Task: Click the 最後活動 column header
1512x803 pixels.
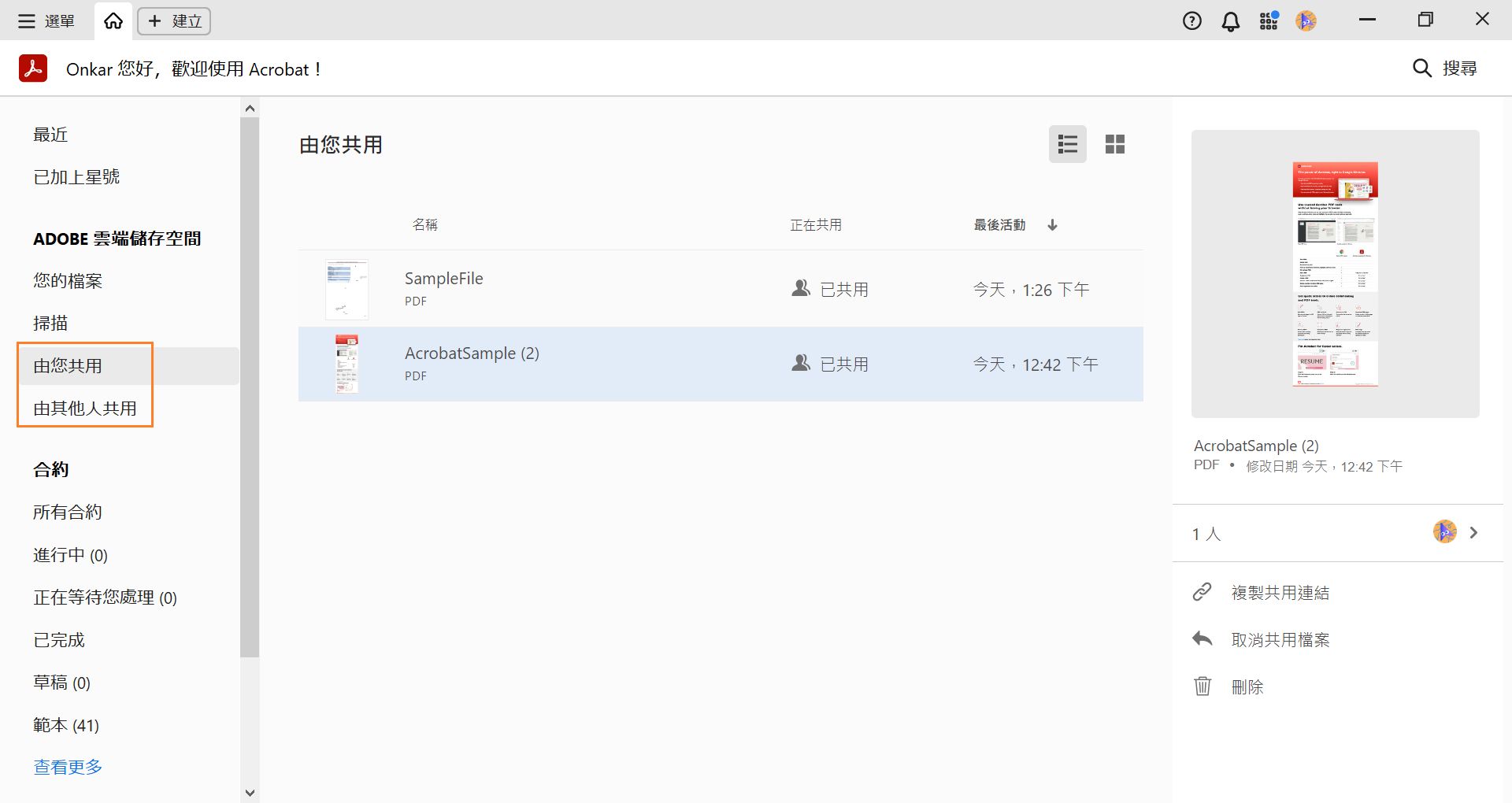Action: 999,225
